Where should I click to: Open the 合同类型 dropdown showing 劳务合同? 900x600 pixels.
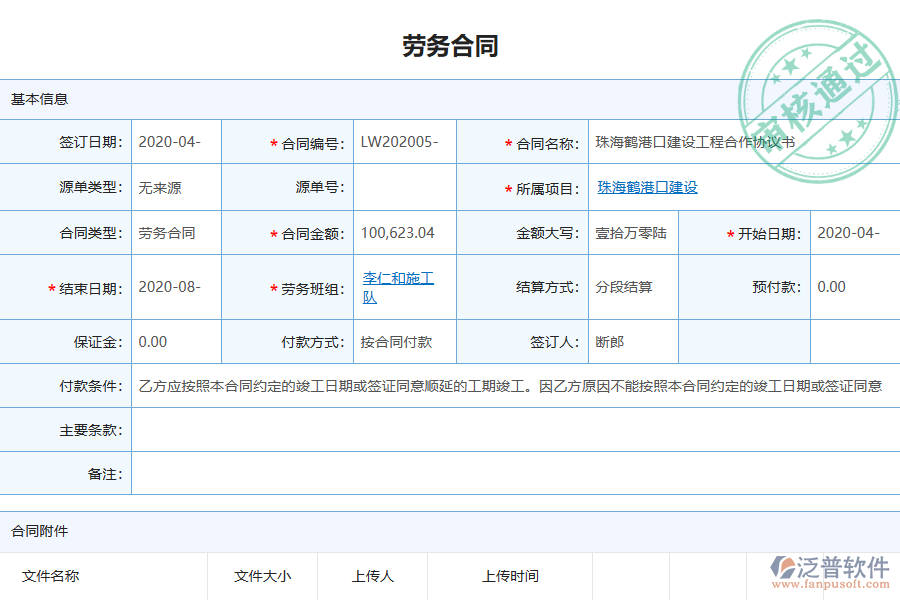point(175,232)
